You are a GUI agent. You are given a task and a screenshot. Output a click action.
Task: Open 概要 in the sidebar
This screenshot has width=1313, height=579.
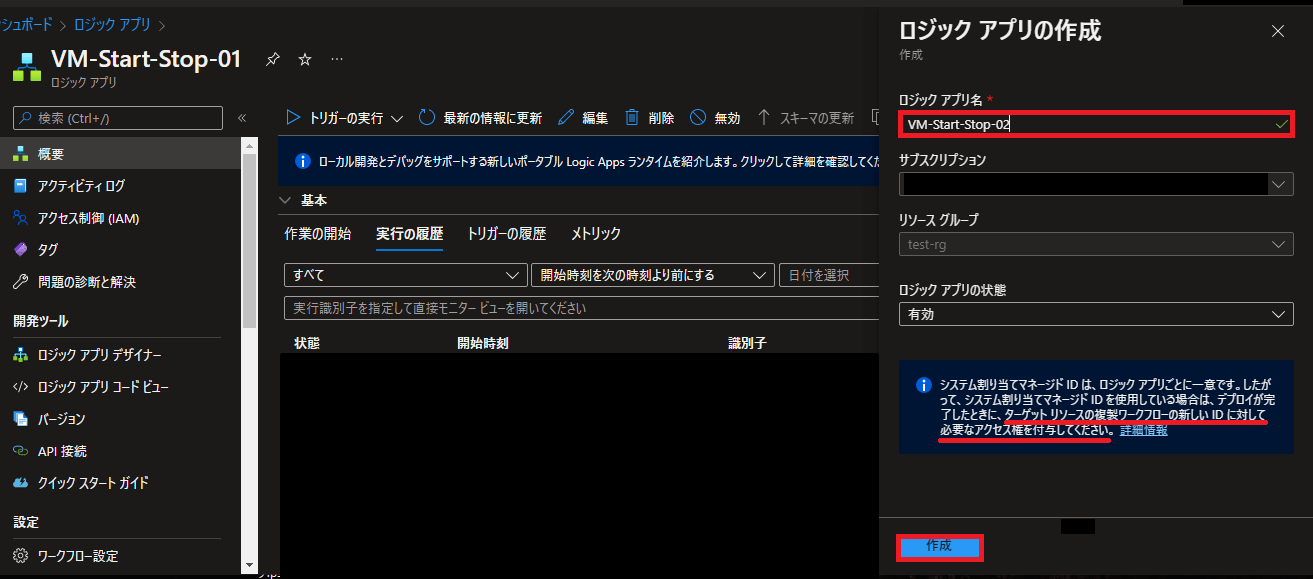click(121, 154)
